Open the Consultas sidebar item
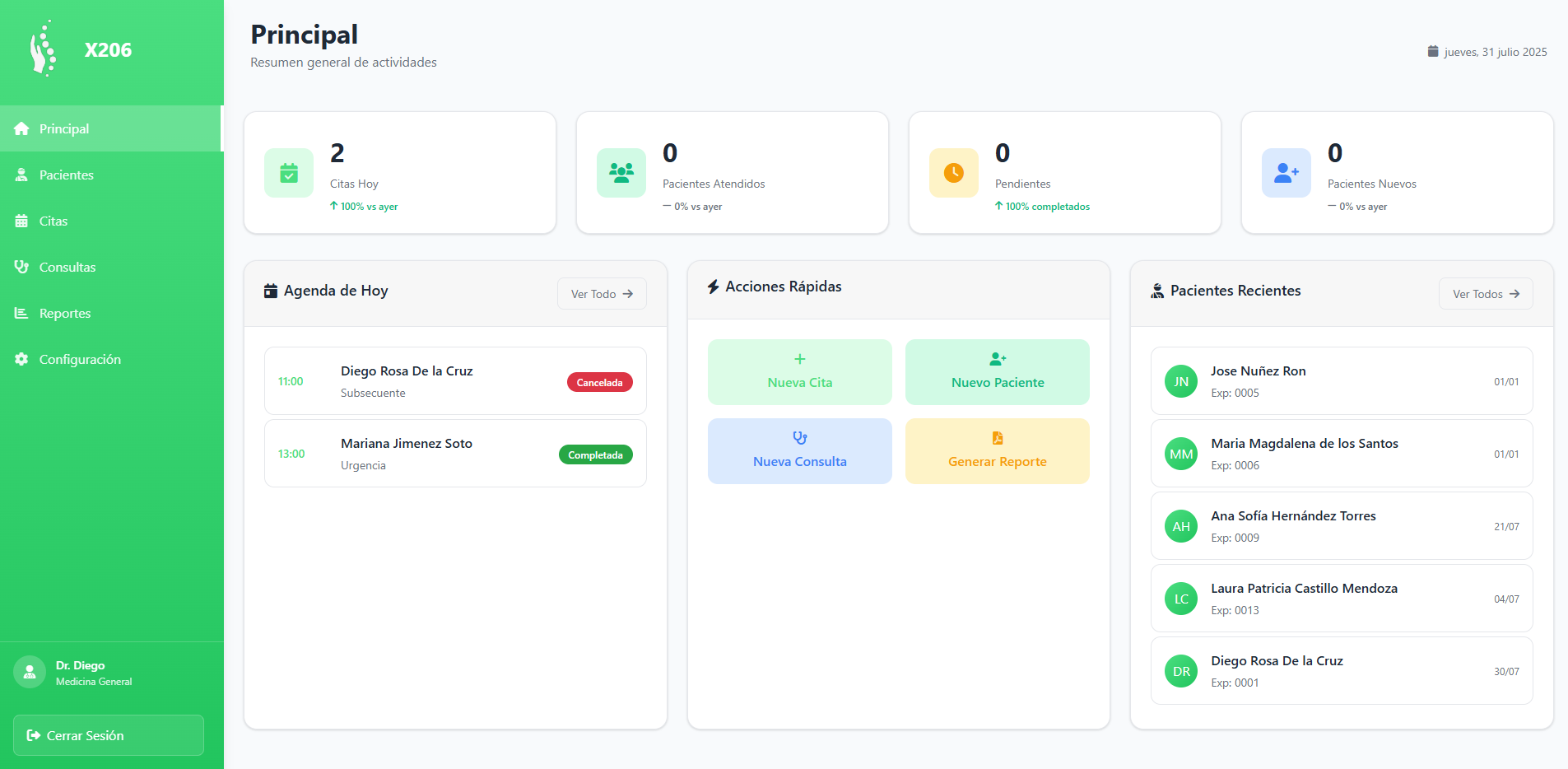Screen dimensions: 1568x769 pos(67,267)
